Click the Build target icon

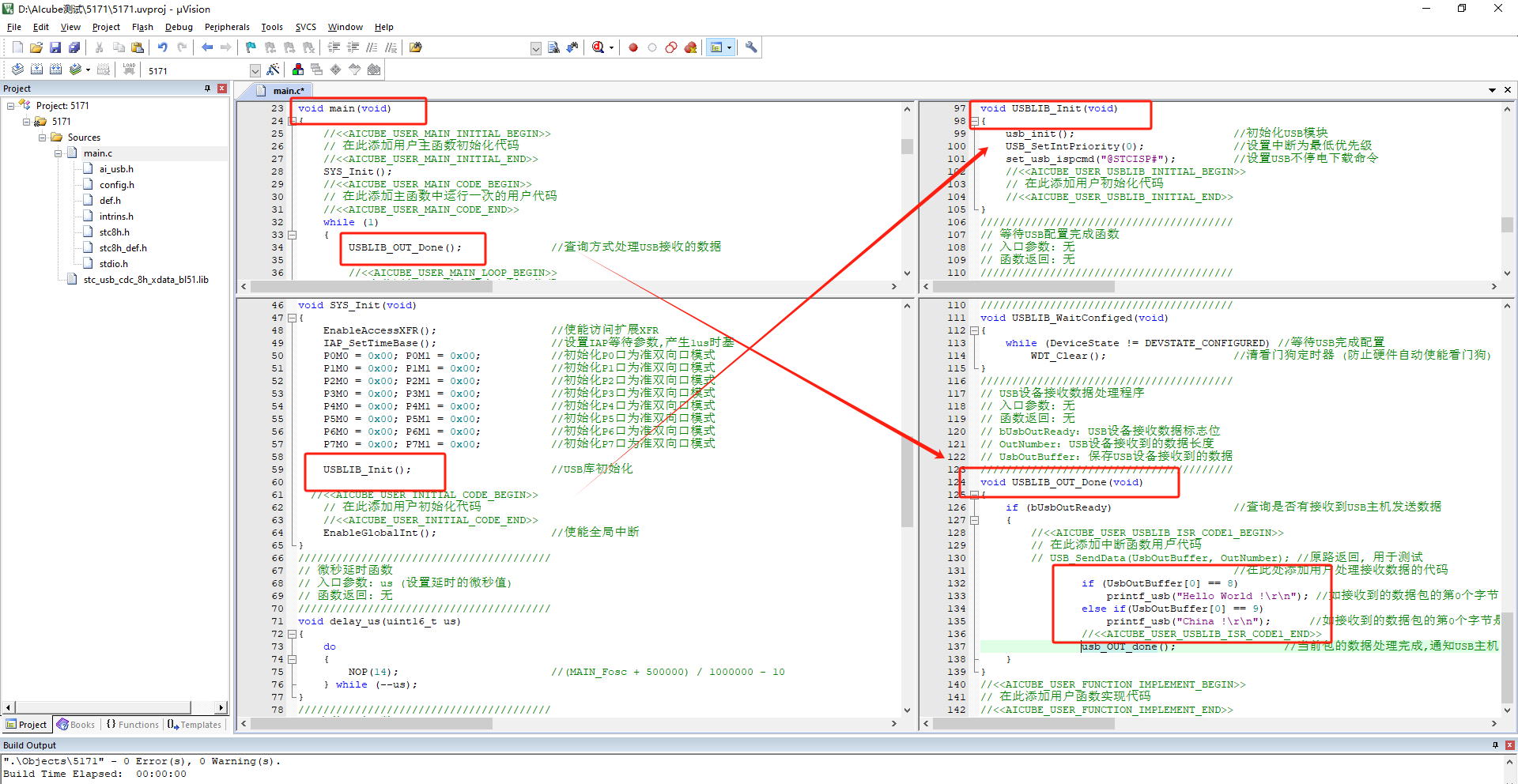[x=36, y=70]
